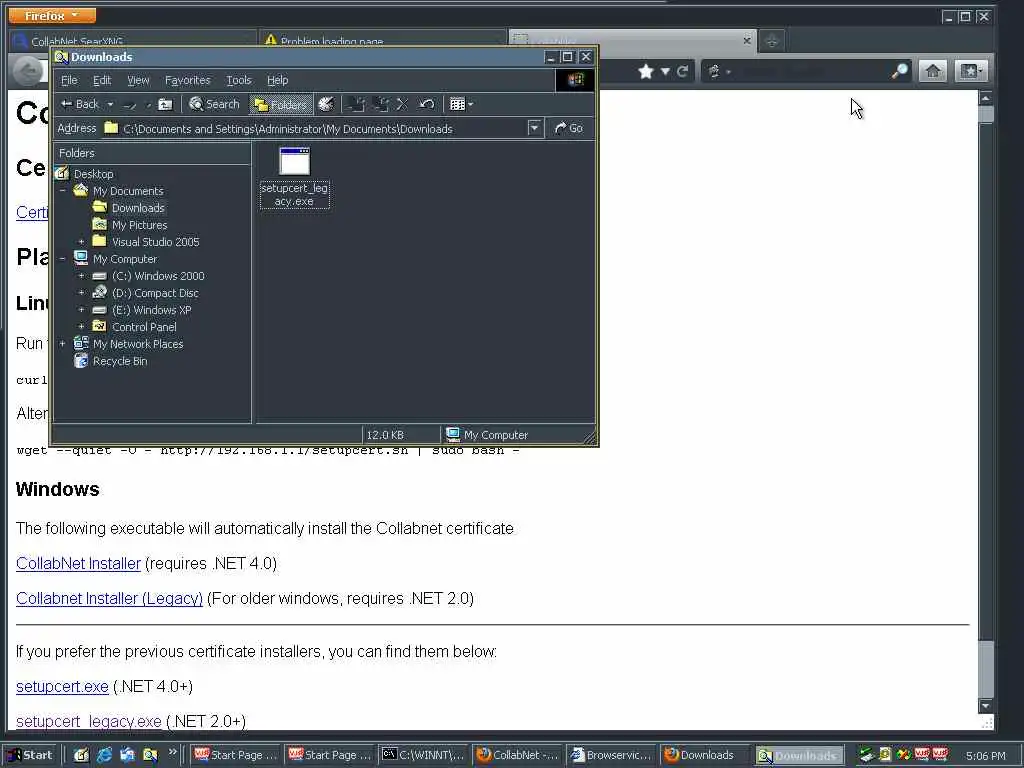Open a new Firefox tab
1024x768 pixels.
(772, 40)
